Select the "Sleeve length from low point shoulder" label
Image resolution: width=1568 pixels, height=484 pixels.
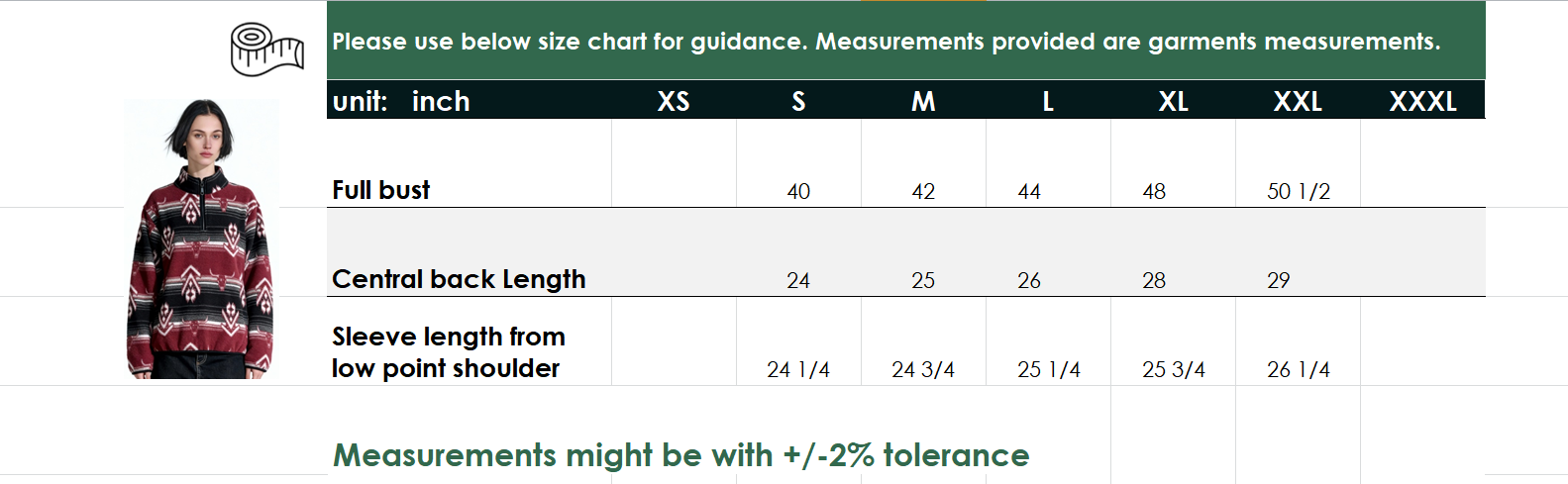coord(448,352)
